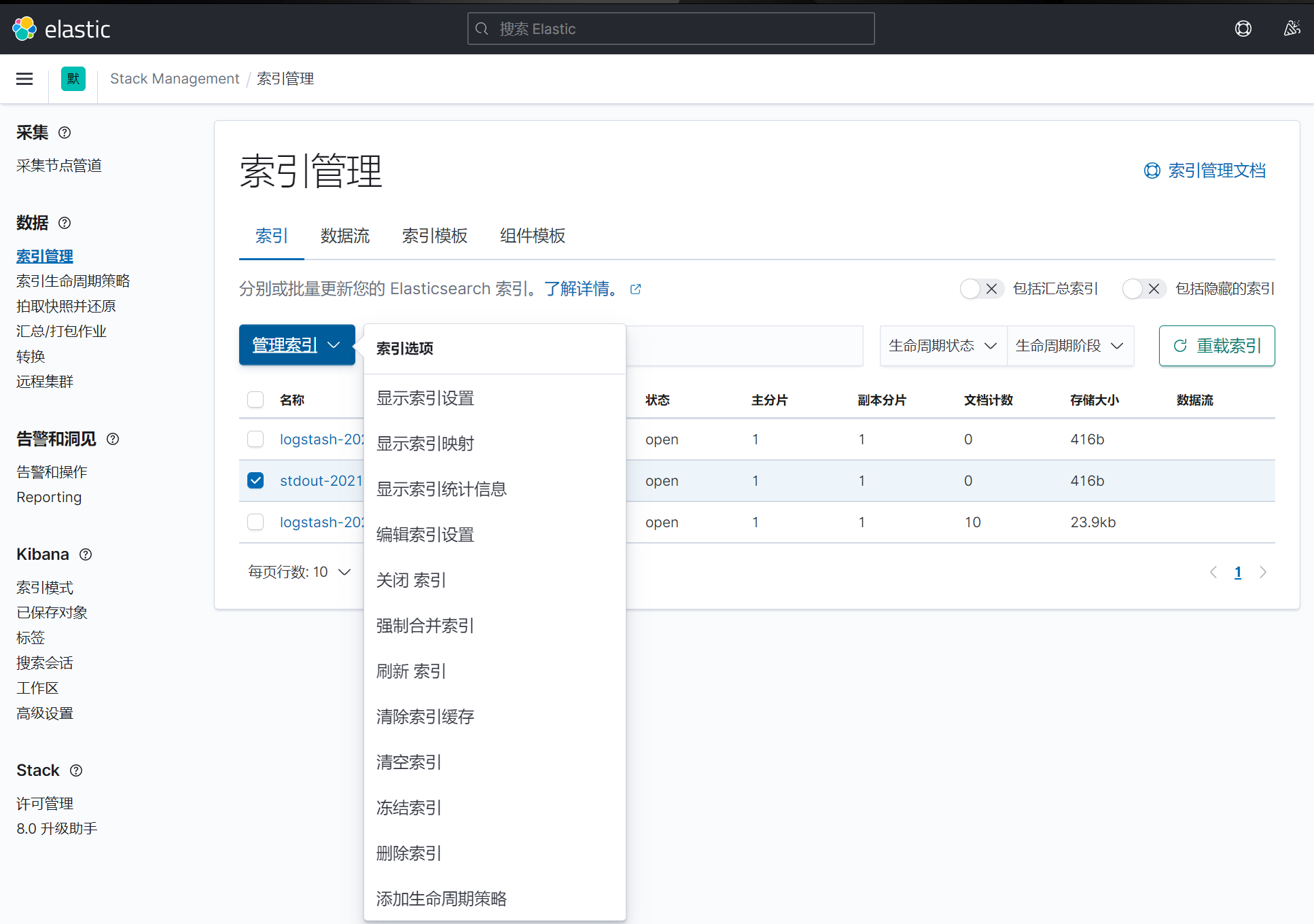Open Reporting in sidebar
This screenshot has height=924, width=1314.
pos(49,497)
